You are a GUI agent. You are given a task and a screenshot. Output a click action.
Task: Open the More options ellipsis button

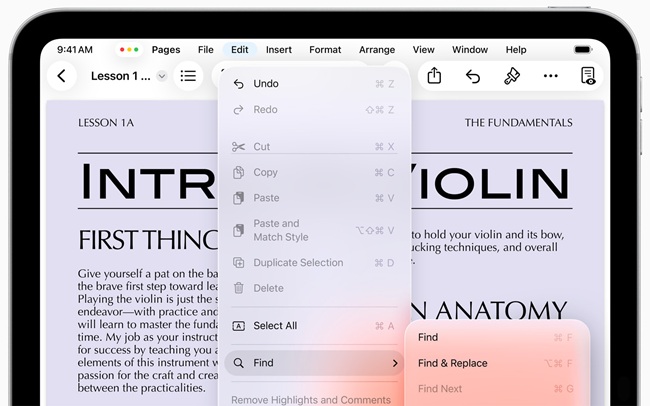point(551,76)
